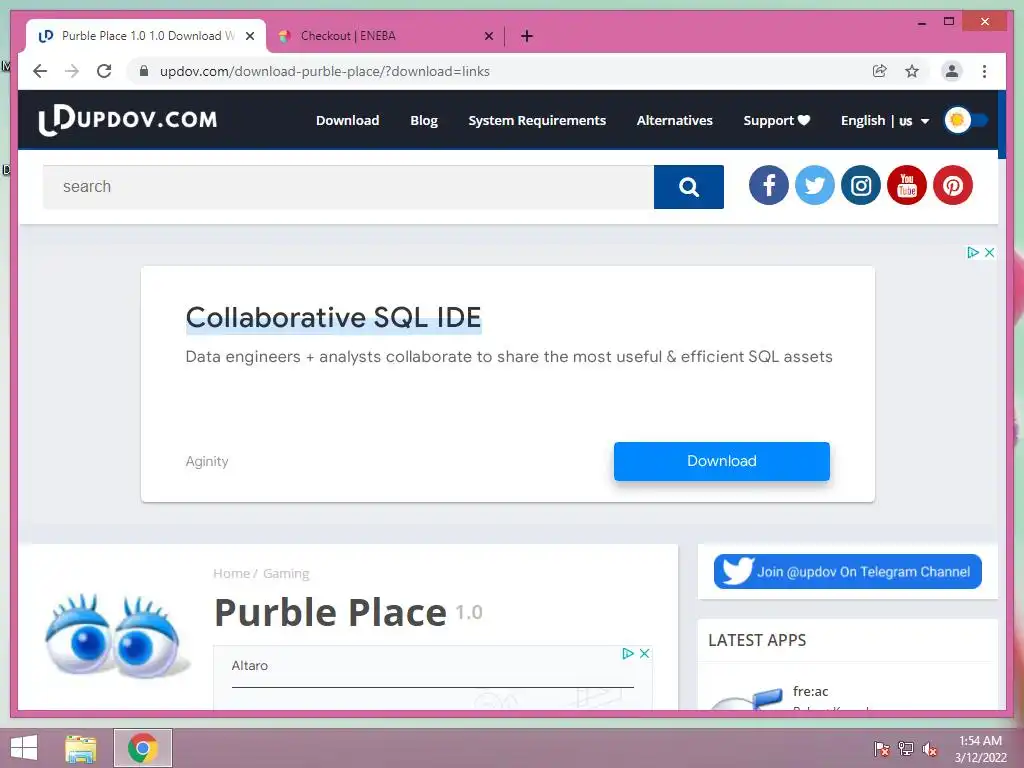
Task: Close the Collaborative SQL IDE ad
Action: [989, 253]
